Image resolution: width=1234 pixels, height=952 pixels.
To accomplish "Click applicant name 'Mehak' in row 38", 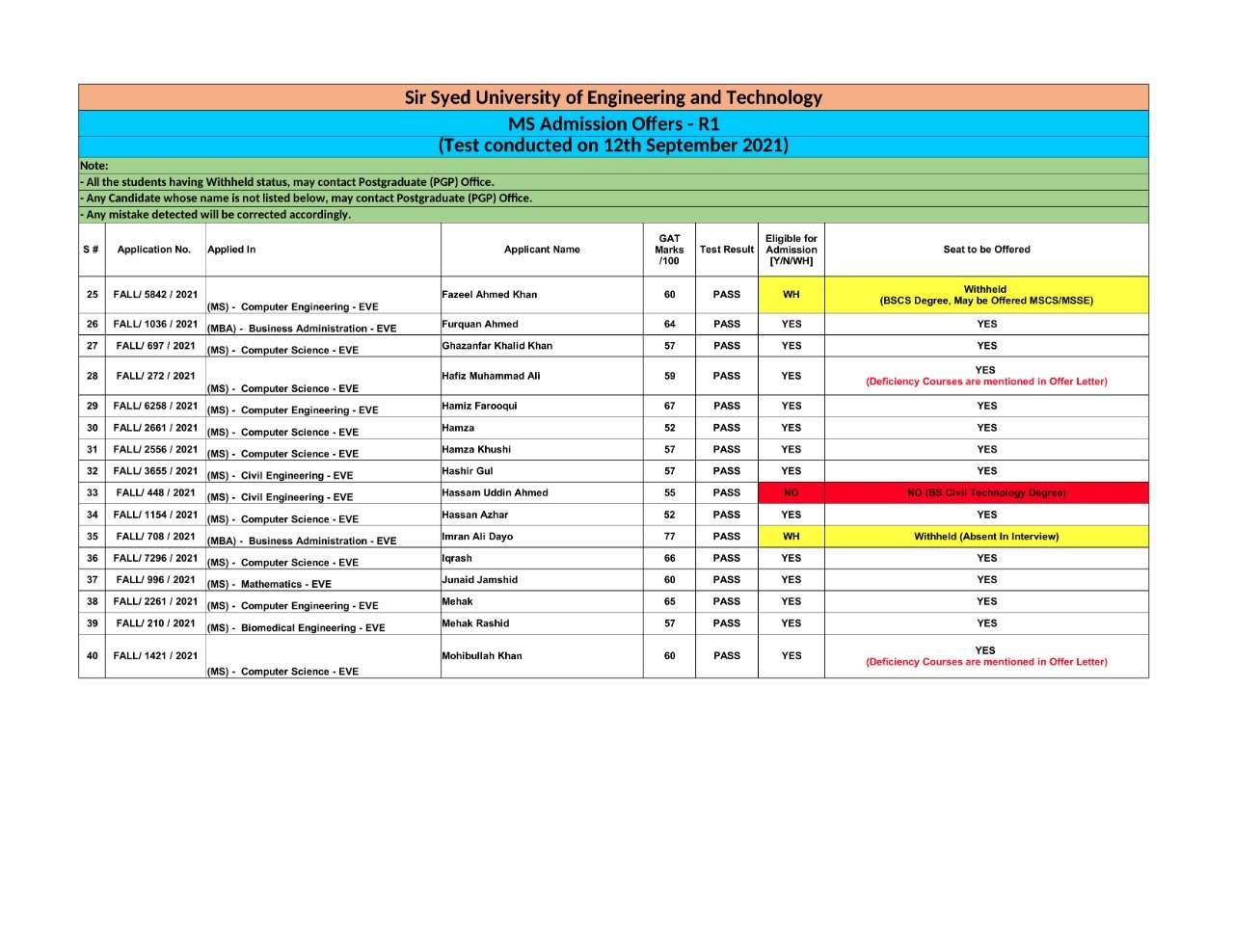I will coord(457,601).
